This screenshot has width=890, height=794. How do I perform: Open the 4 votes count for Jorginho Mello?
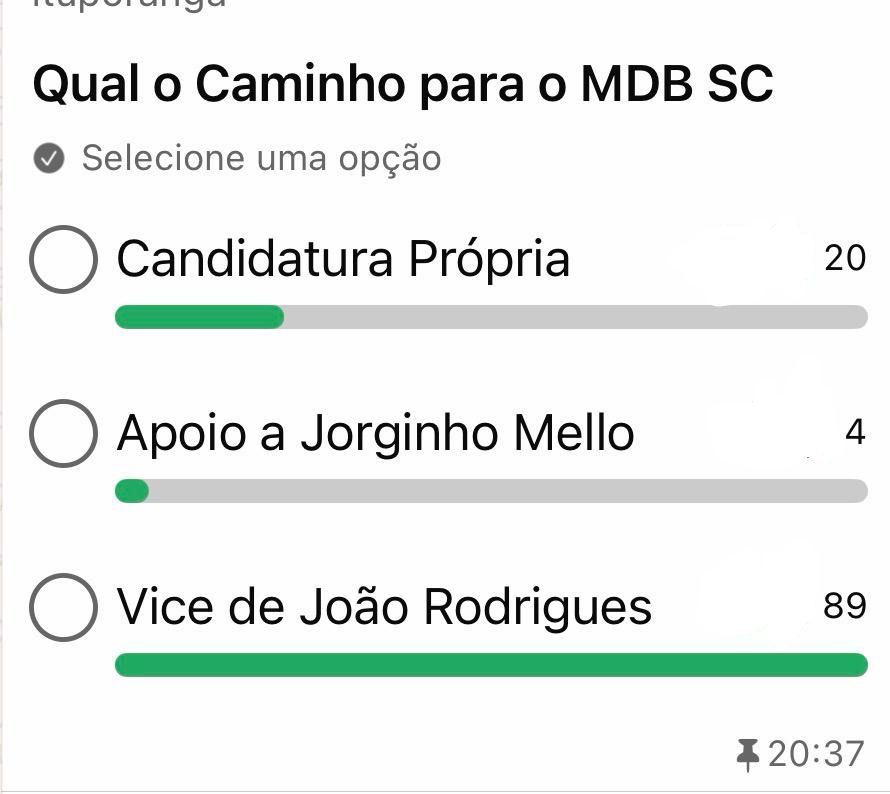[x=855, y=432]
